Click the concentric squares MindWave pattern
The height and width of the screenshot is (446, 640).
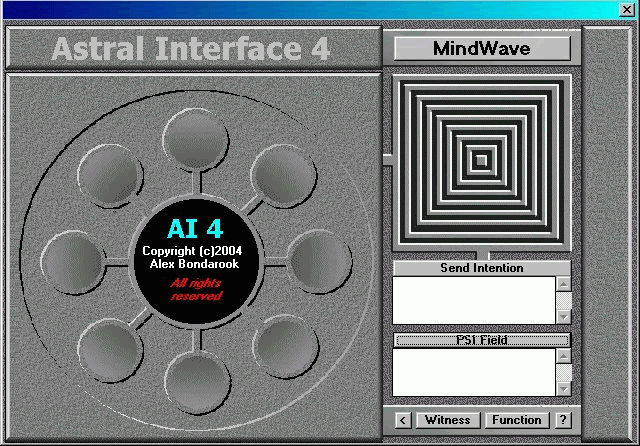click(x=482, y=161)
